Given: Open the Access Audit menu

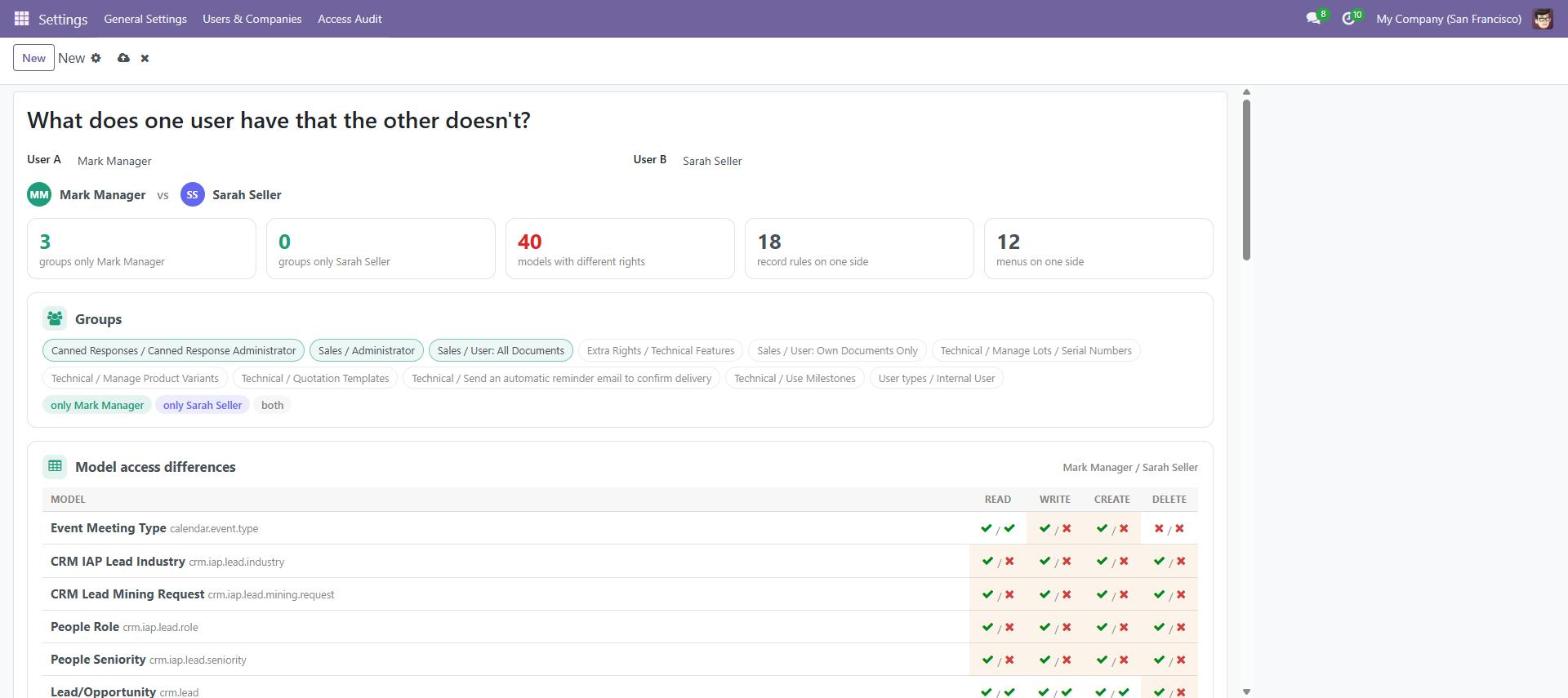Looking at the screenshot, I should [x=350, y=19].
